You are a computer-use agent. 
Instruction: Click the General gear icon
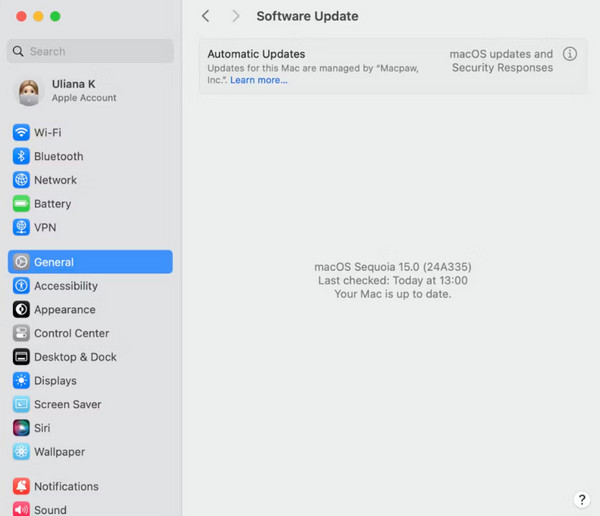coord(21,262)
